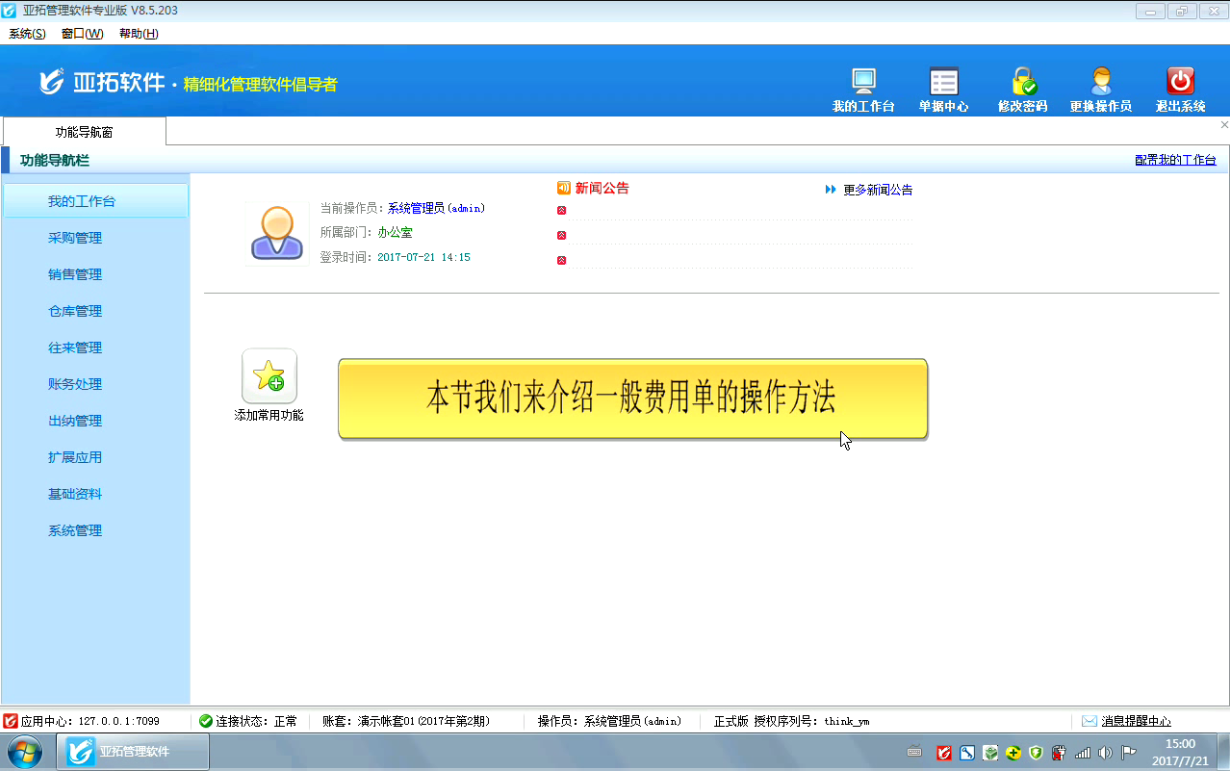Image resolution: width=1230 pixels, height=771 pixels.
Task: Open 帮助(H) menu
Action: pyautogui.click(x=138, y=33)
